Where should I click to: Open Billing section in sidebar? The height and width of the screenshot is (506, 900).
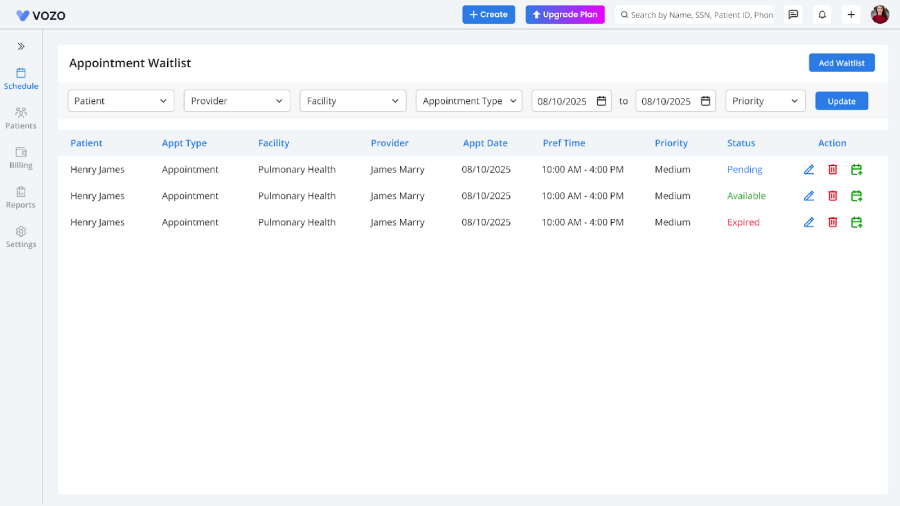[x=21, y=157]
